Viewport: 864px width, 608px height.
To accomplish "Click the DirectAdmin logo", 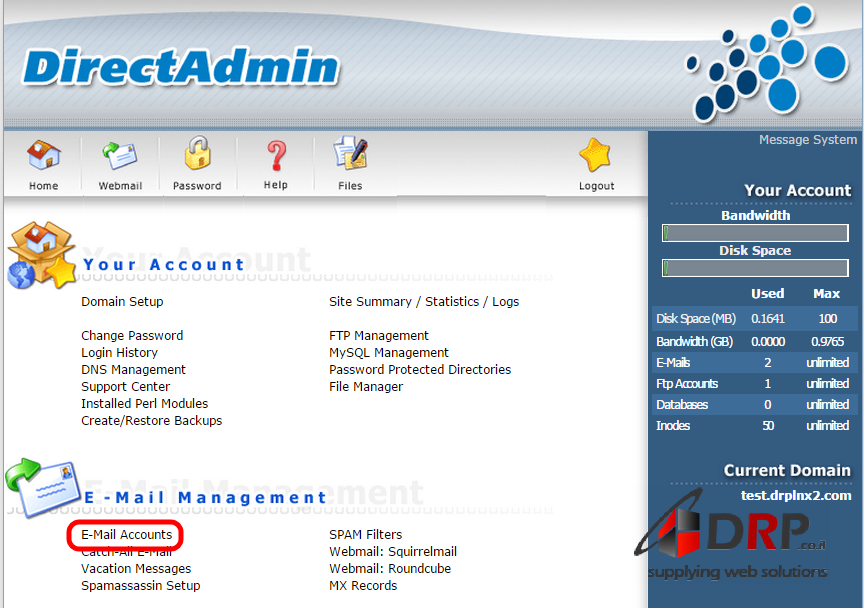I will (180, 68).
